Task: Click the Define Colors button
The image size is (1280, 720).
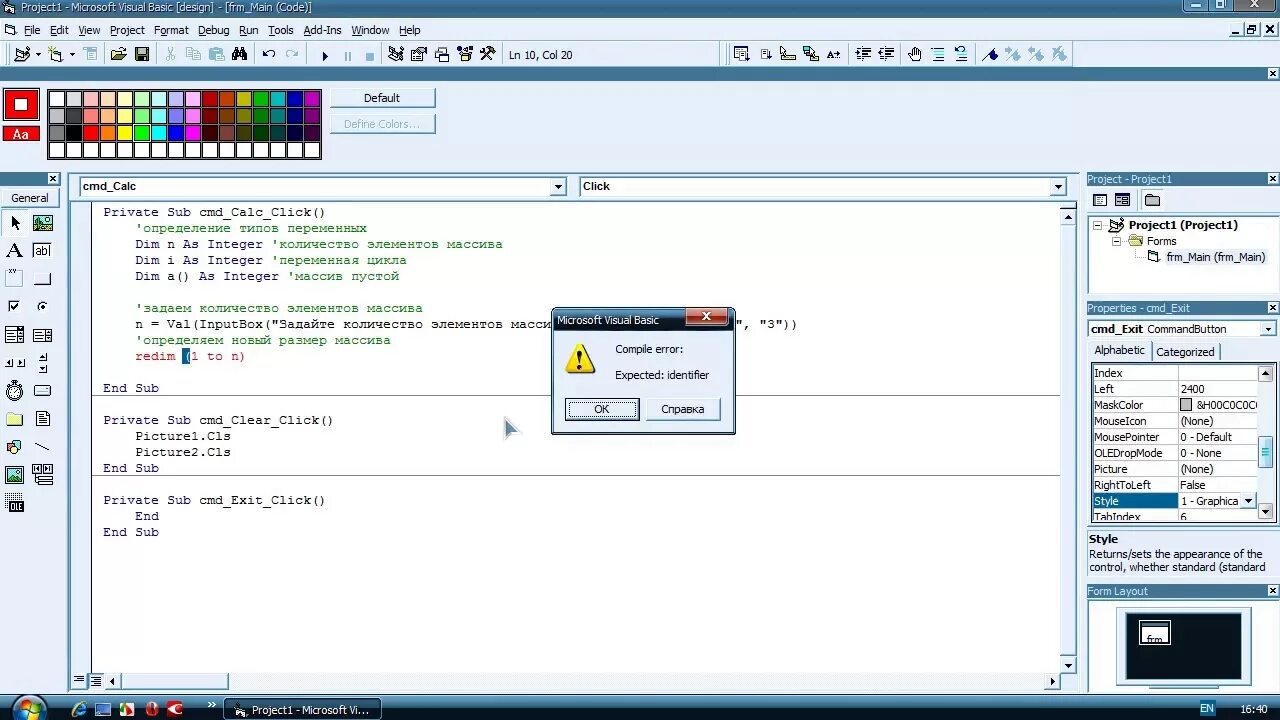Action: [x=382, y=124]
